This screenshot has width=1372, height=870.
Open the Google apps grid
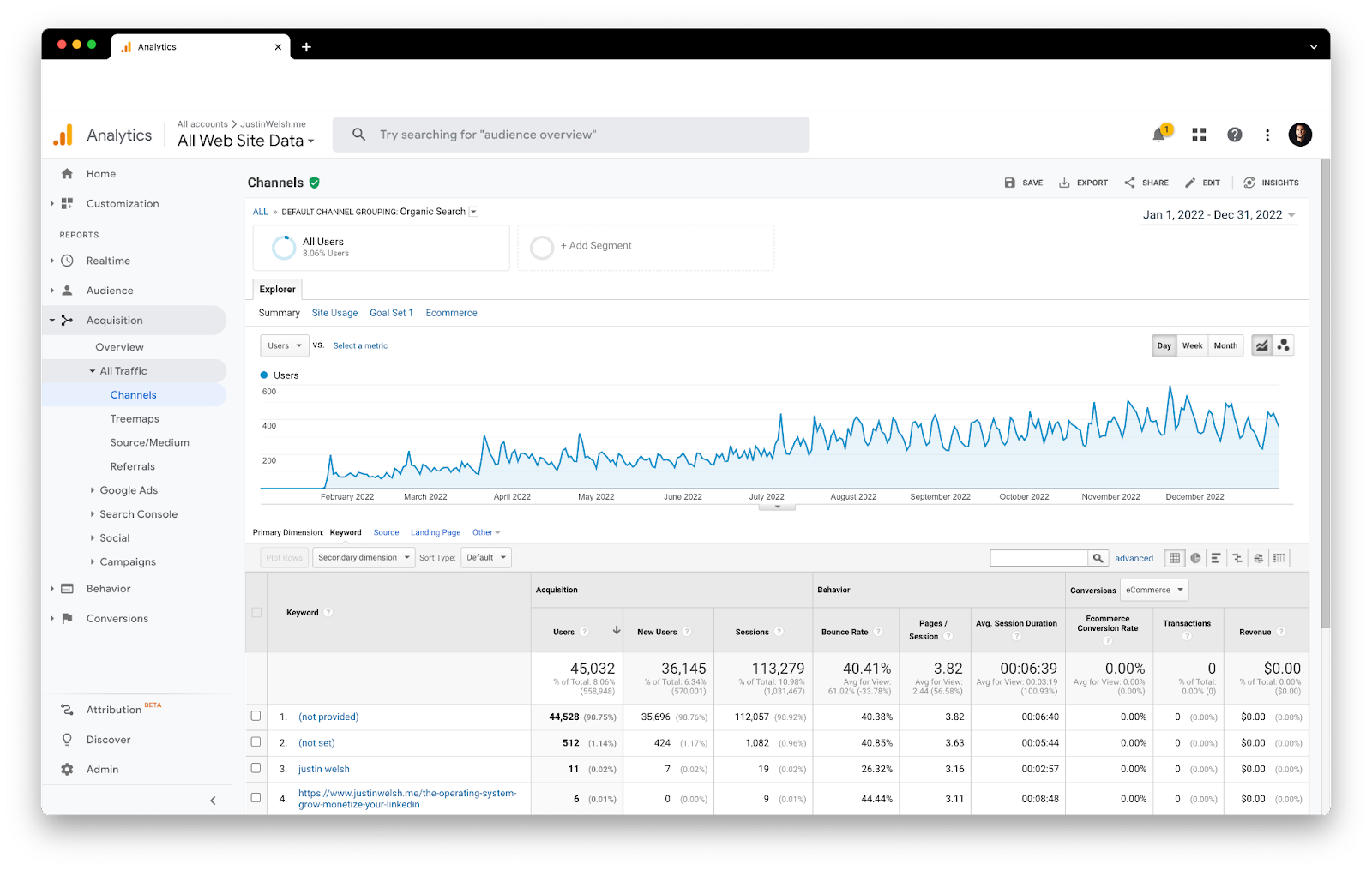coord(1199,135)
